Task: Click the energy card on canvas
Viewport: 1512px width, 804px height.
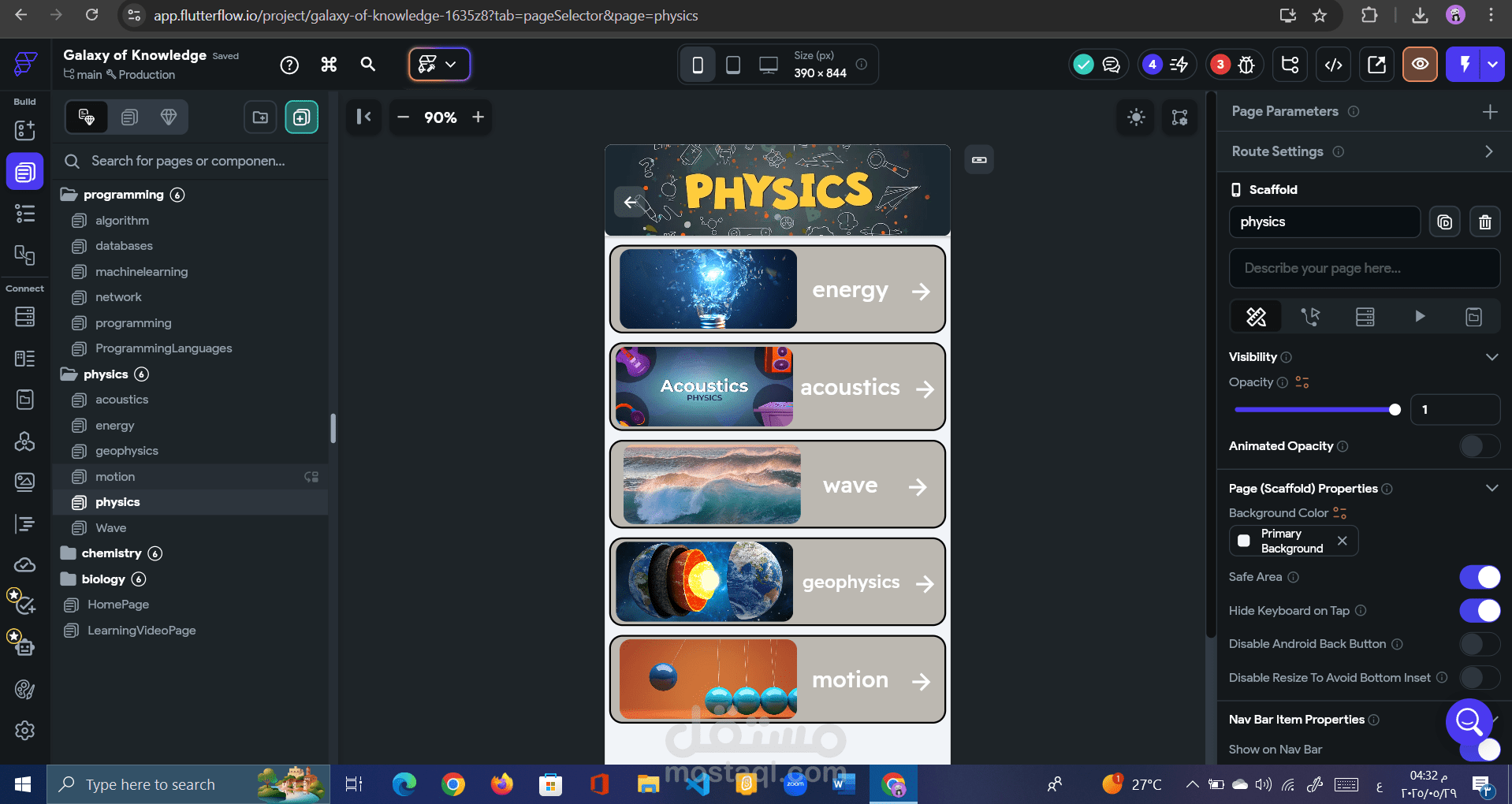Action: coord(777,289)
